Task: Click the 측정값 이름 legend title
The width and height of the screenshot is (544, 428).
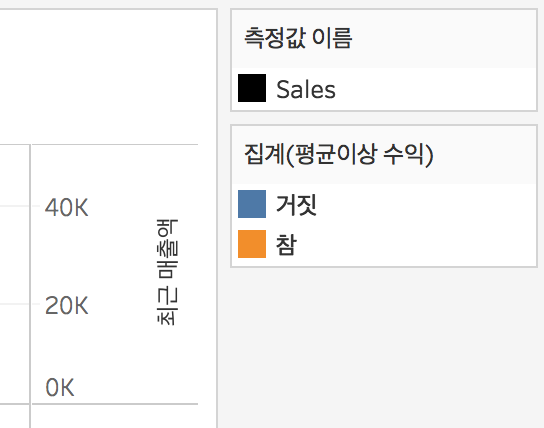Action: [x=298, y=38]
